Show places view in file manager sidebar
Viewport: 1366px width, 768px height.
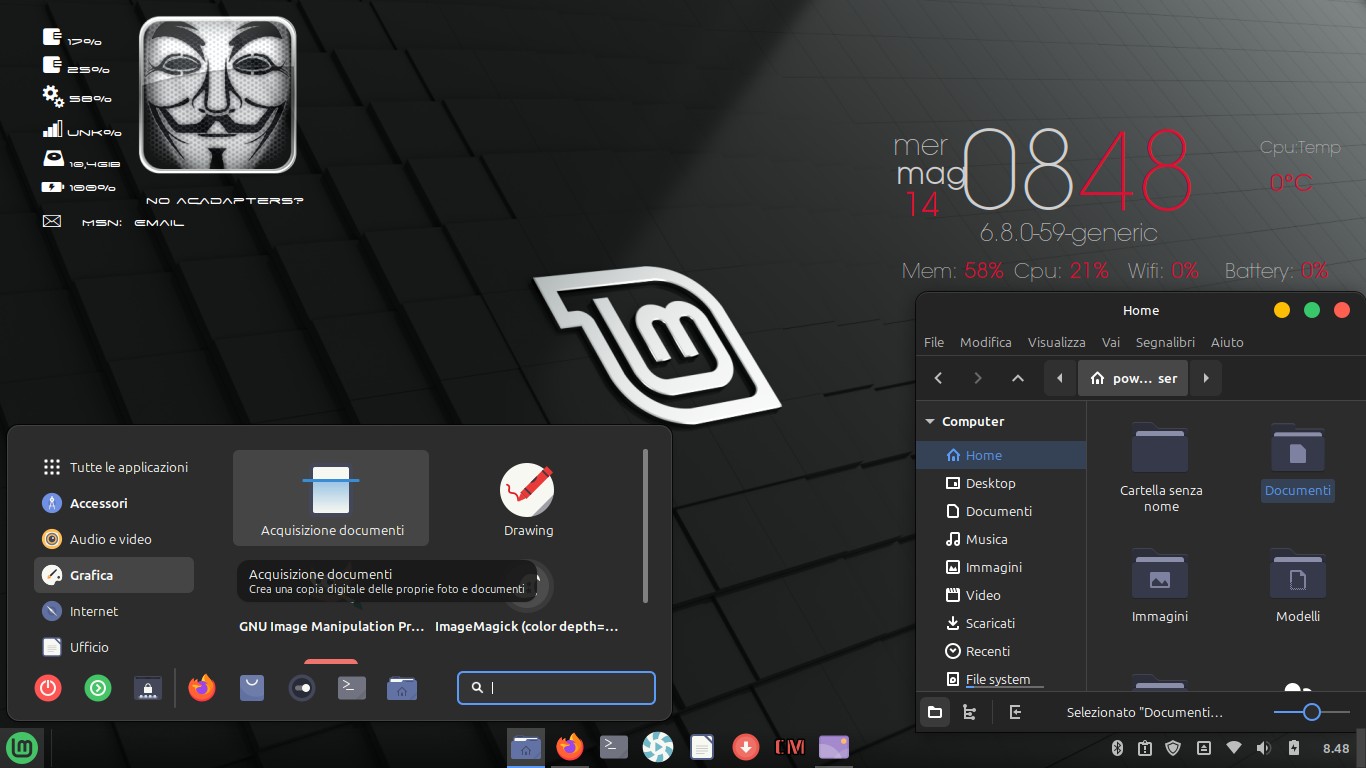click(x=935, y=712)
